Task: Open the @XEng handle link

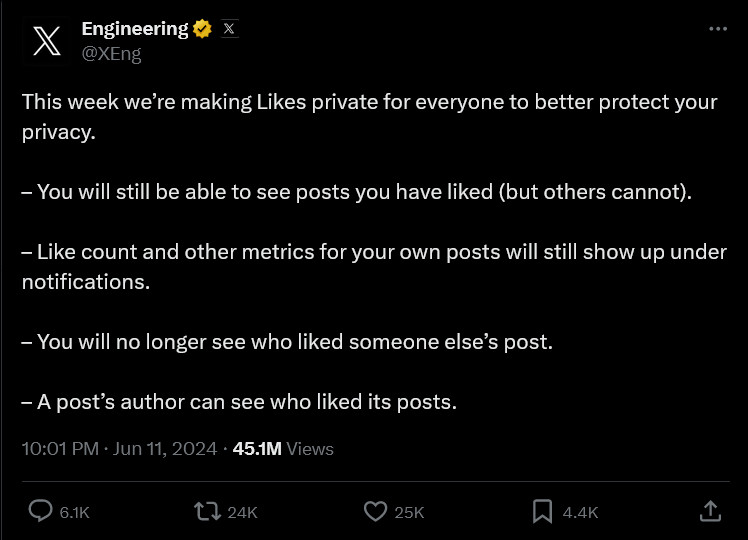Action: tap(111, 53)
